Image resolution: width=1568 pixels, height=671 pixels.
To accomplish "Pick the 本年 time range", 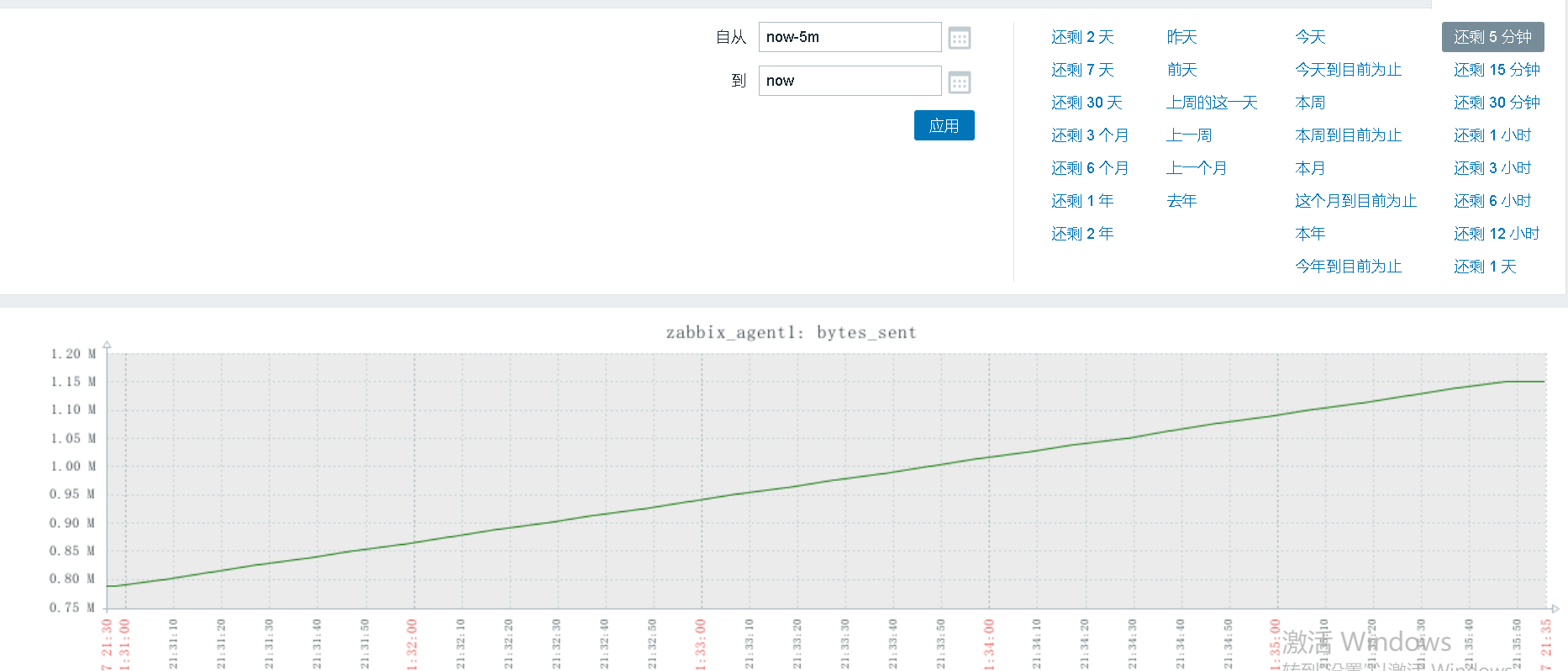I will 1310,234.
